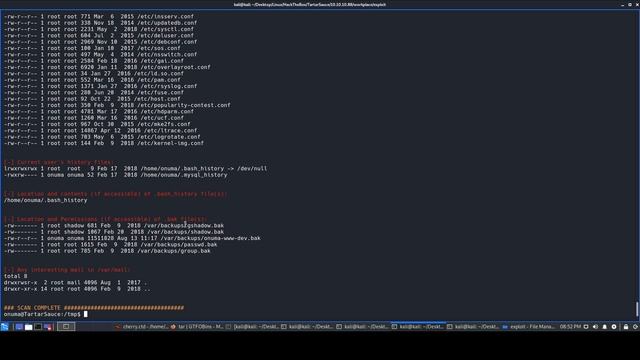Viewport: 640px width, 360px height.
Task: Click the red current user's history files heading
Action: 59,162
